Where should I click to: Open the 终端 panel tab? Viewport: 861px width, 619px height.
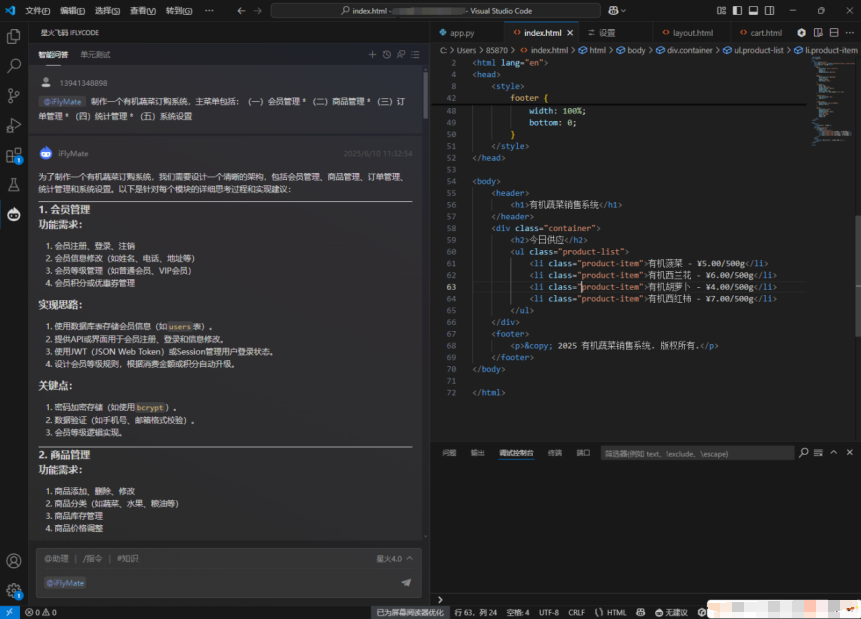555,453
